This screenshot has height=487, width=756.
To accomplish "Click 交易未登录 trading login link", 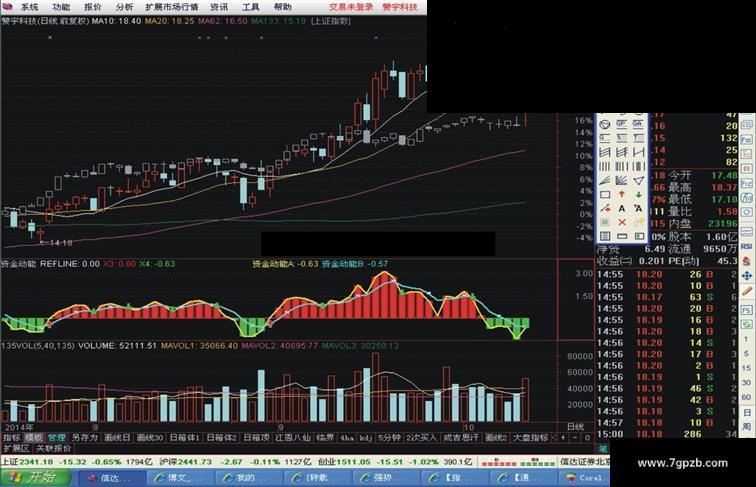I will click(x=351, y=7).
